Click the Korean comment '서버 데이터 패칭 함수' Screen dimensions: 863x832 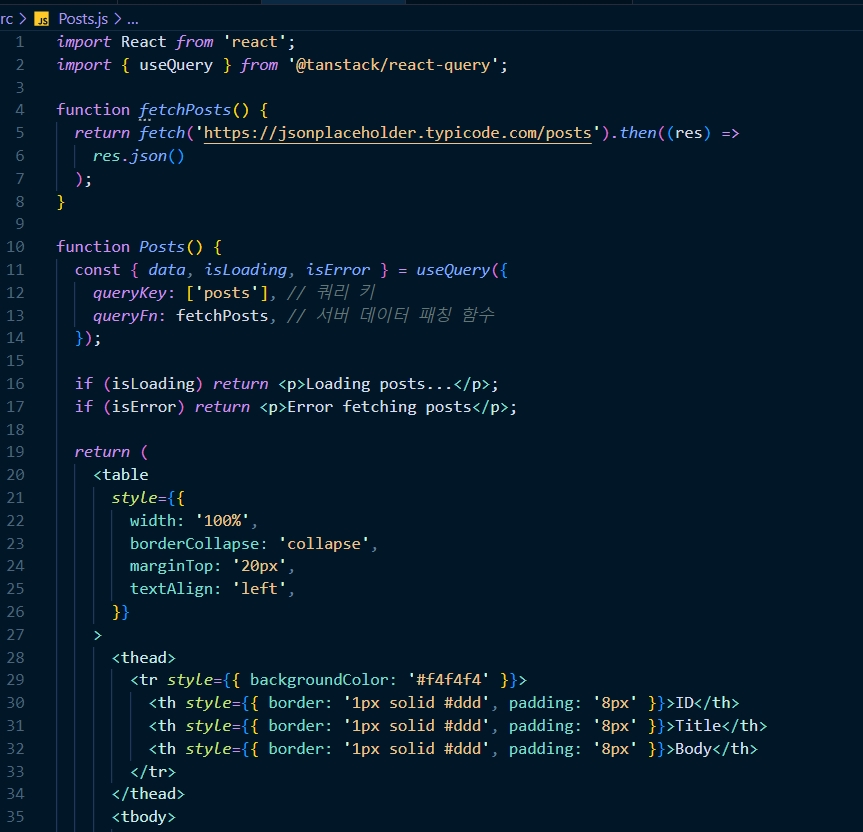(405, 315)
